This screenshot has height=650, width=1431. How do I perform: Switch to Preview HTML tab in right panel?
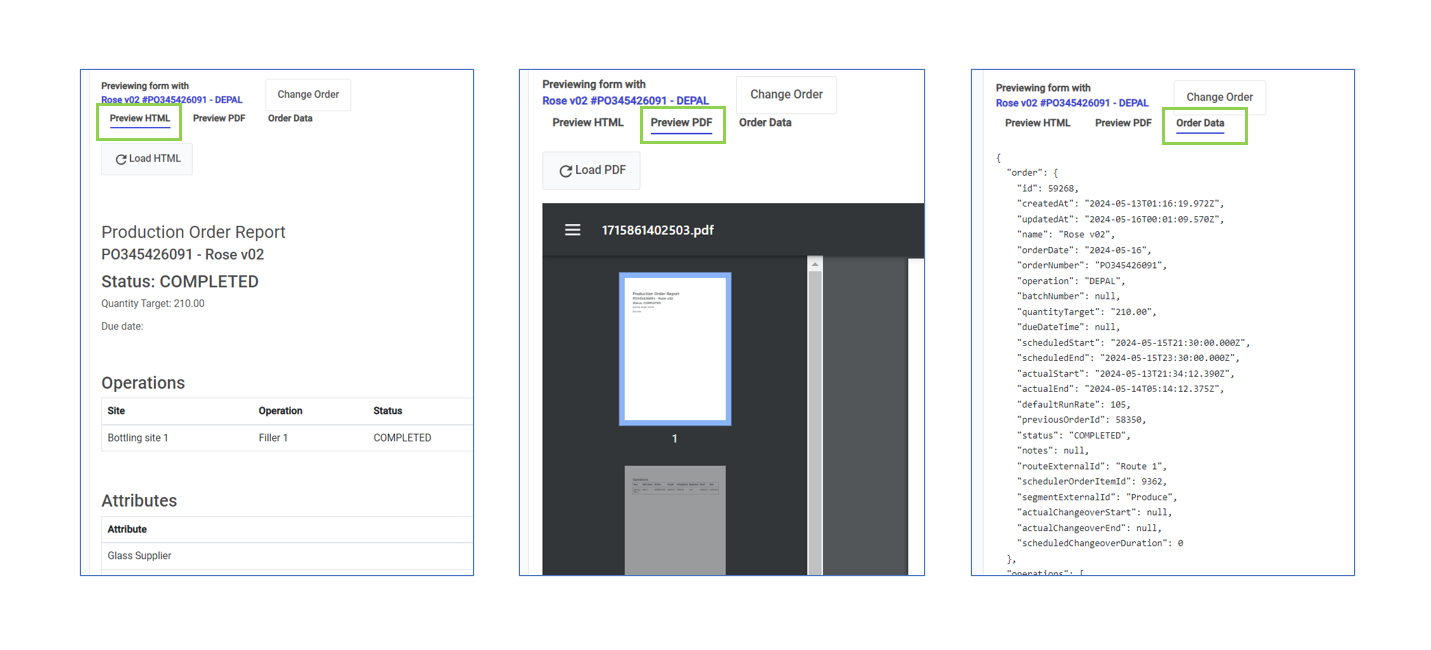tap(1037, 123)
